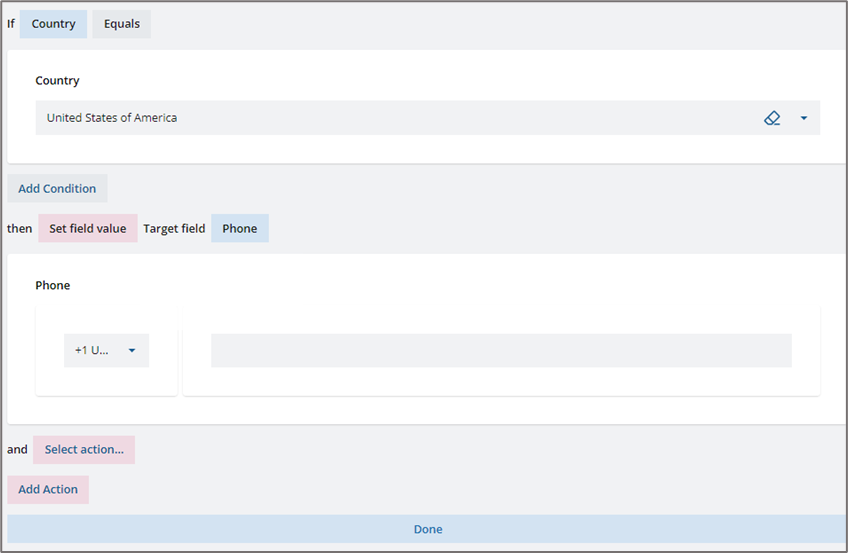The height and width of the screenshot is (553, 848).
Task: Click the Country label in condition panel
Action: [x=57, y=81]
